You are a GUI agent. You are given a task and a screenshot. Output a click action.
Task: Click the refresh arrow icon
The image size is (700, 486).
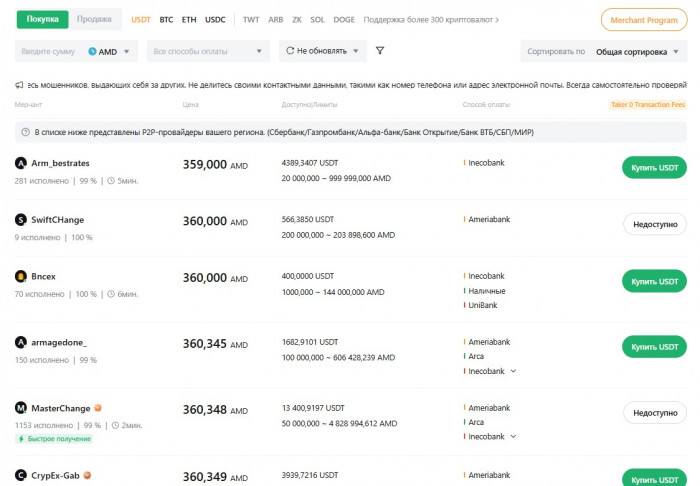(x=290, y=50)
